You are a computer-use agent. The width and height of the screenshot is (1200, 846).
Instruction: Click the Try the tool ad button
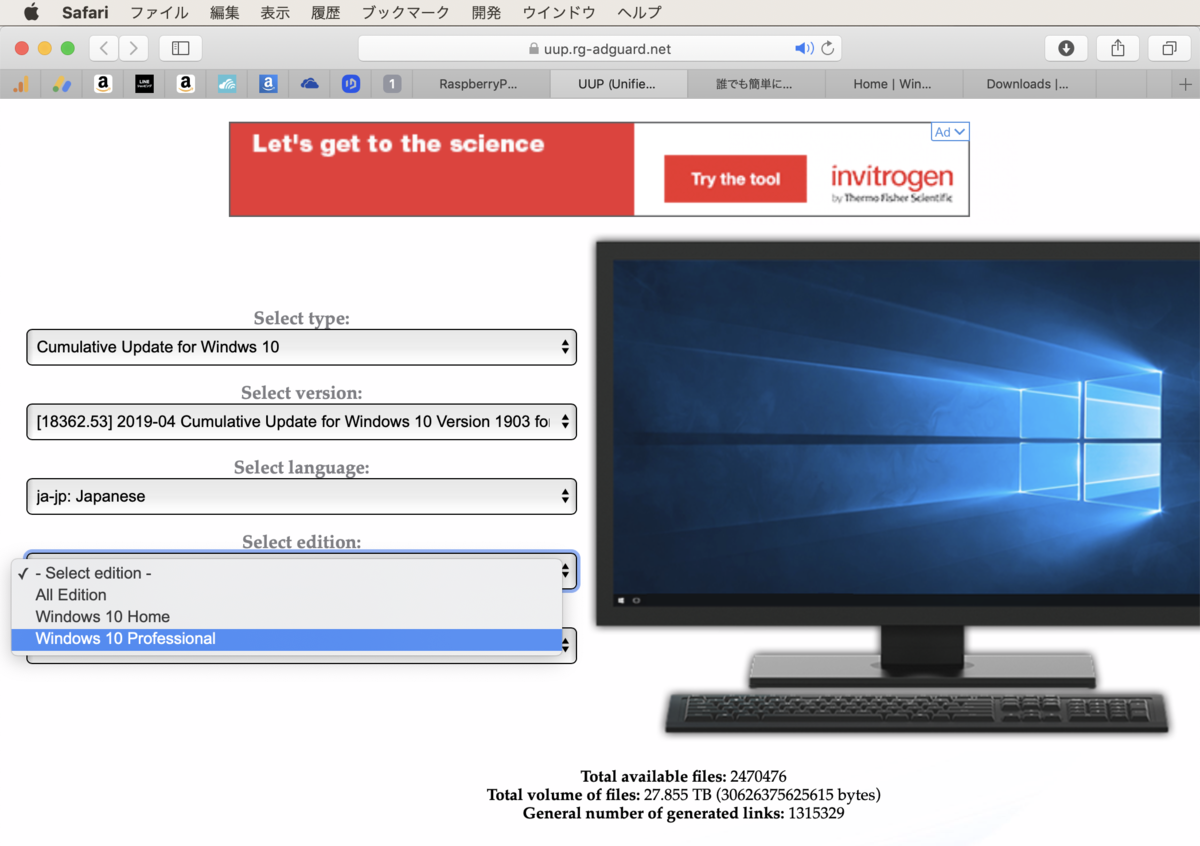(x=735, y=179)
